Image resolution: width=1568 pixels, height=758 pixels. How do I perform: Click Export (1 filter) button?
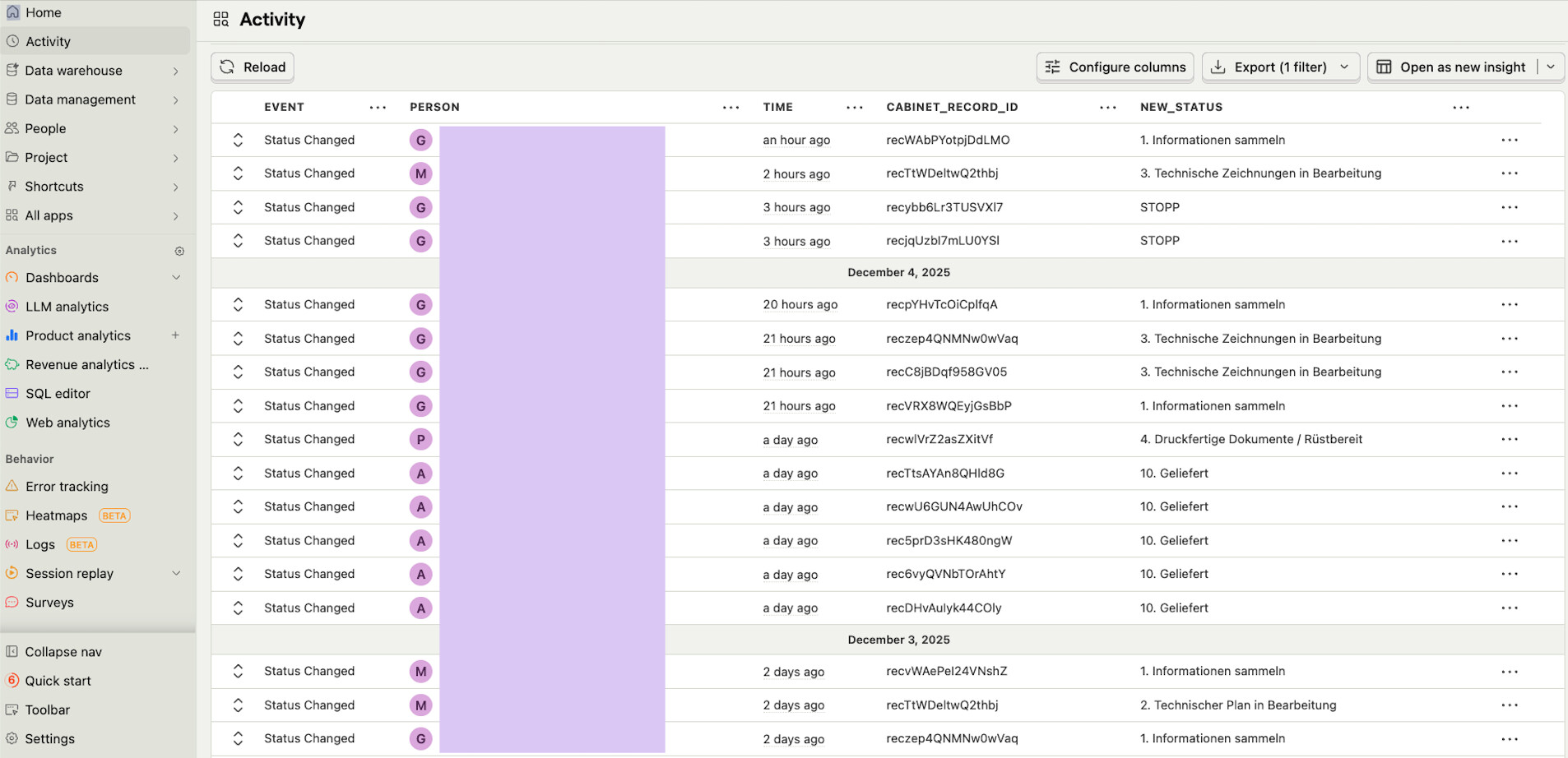(x=1279, y=67)
